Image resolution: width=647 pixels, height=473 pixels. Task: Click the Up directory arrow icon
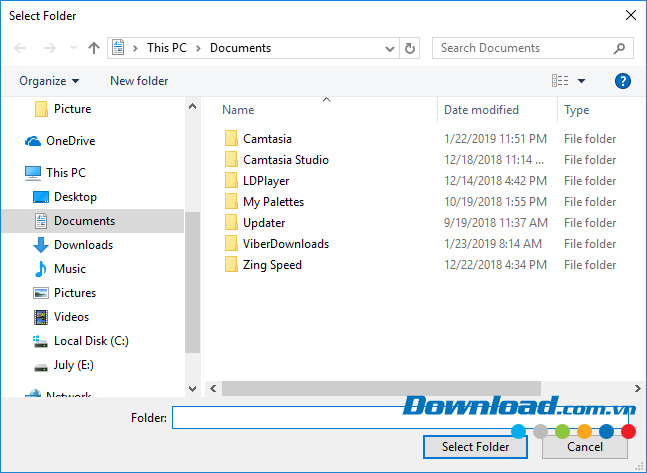tap(94, 48)
